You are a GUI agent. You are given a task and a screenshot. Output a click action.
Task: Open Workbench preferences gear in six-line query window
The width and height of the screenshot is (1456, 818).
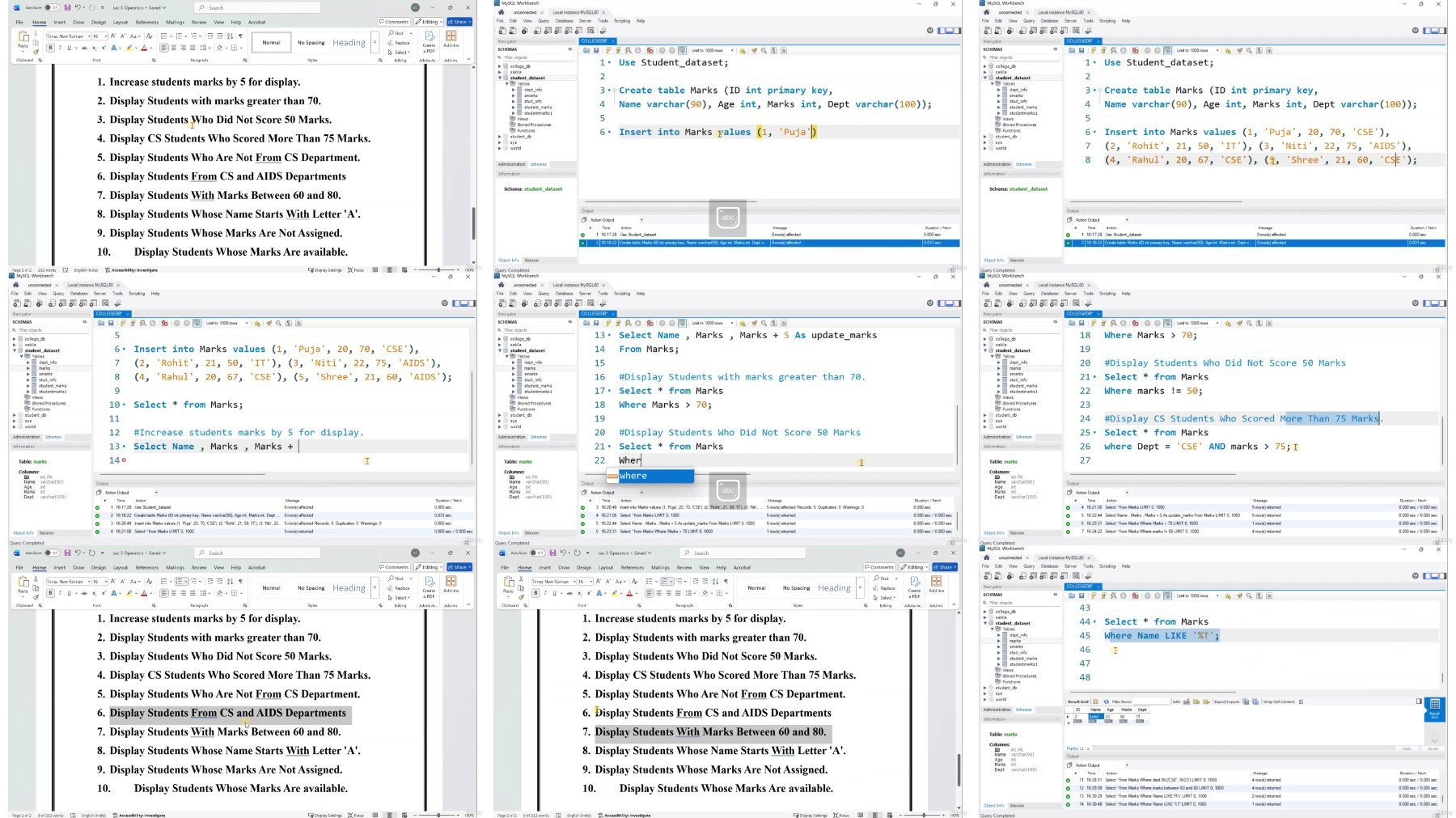(929, 31)
